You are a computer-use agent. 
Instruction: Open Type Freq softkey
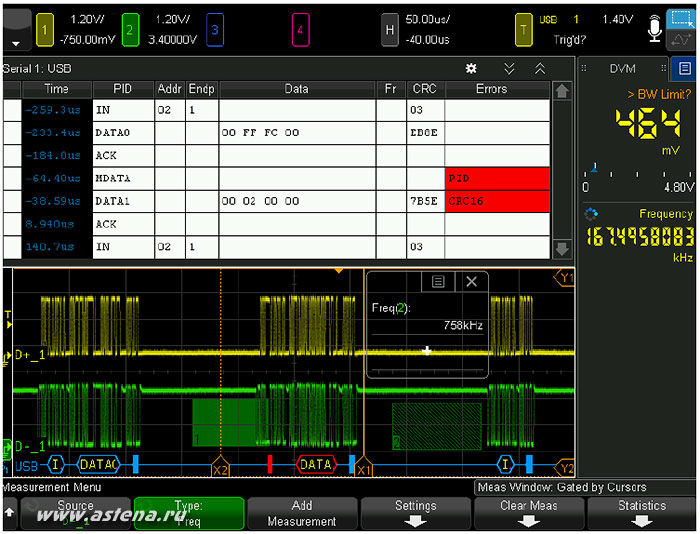[189, 513]
